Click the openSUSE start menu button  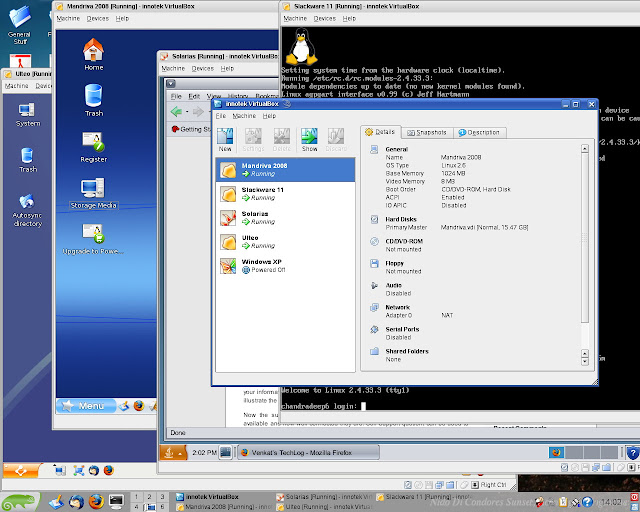20,502
